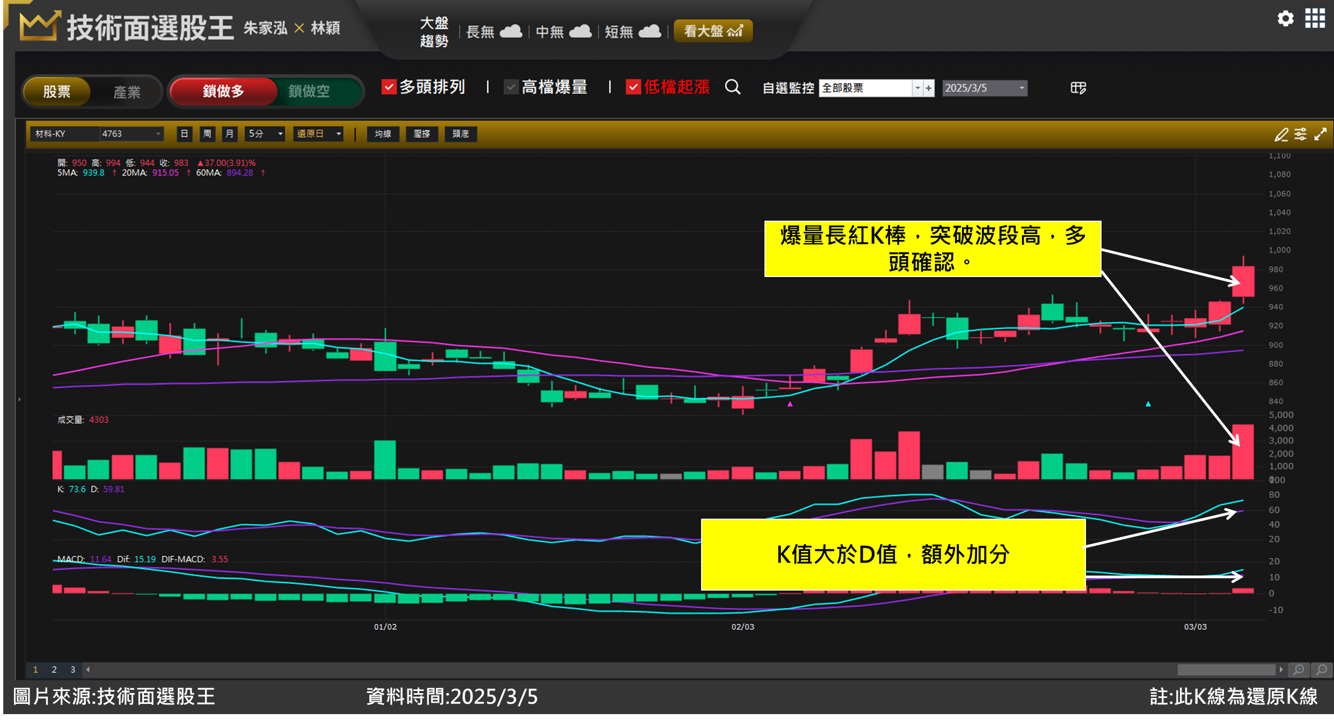
Task: Switch to 產業 mode
Action: [127, 92]
